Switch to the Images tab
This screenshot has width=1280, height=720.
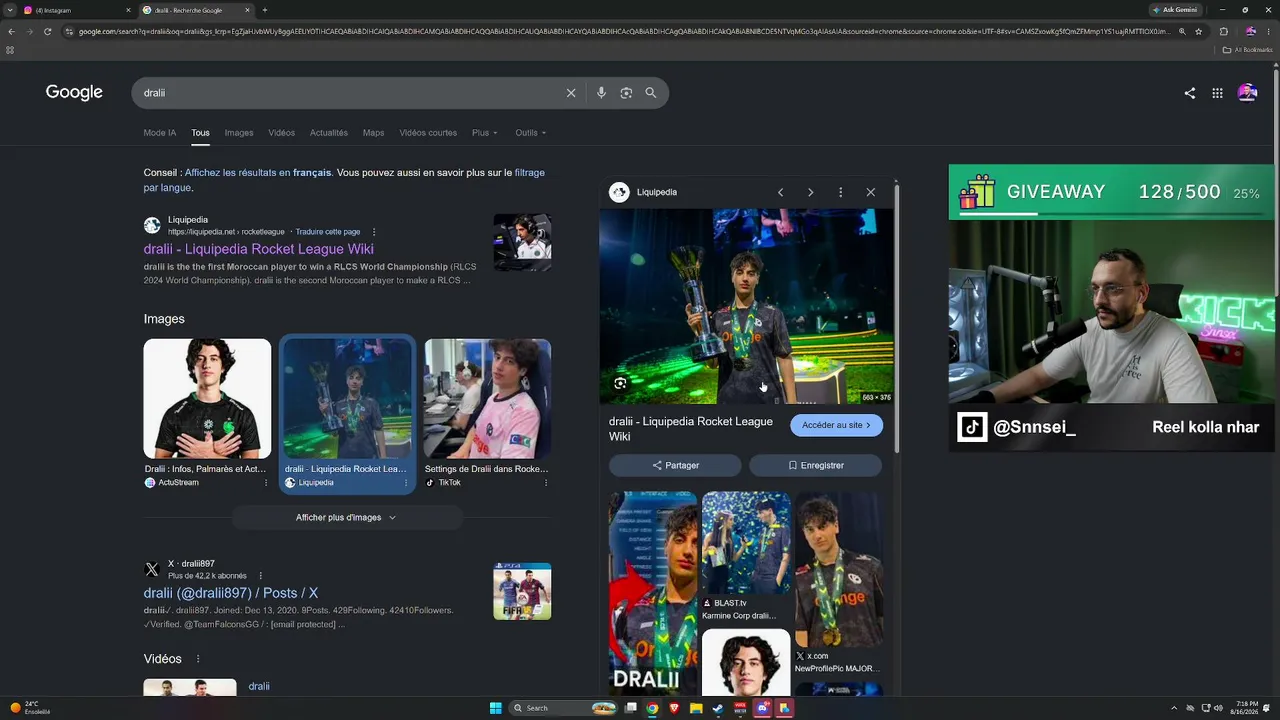tap(239, 133)
